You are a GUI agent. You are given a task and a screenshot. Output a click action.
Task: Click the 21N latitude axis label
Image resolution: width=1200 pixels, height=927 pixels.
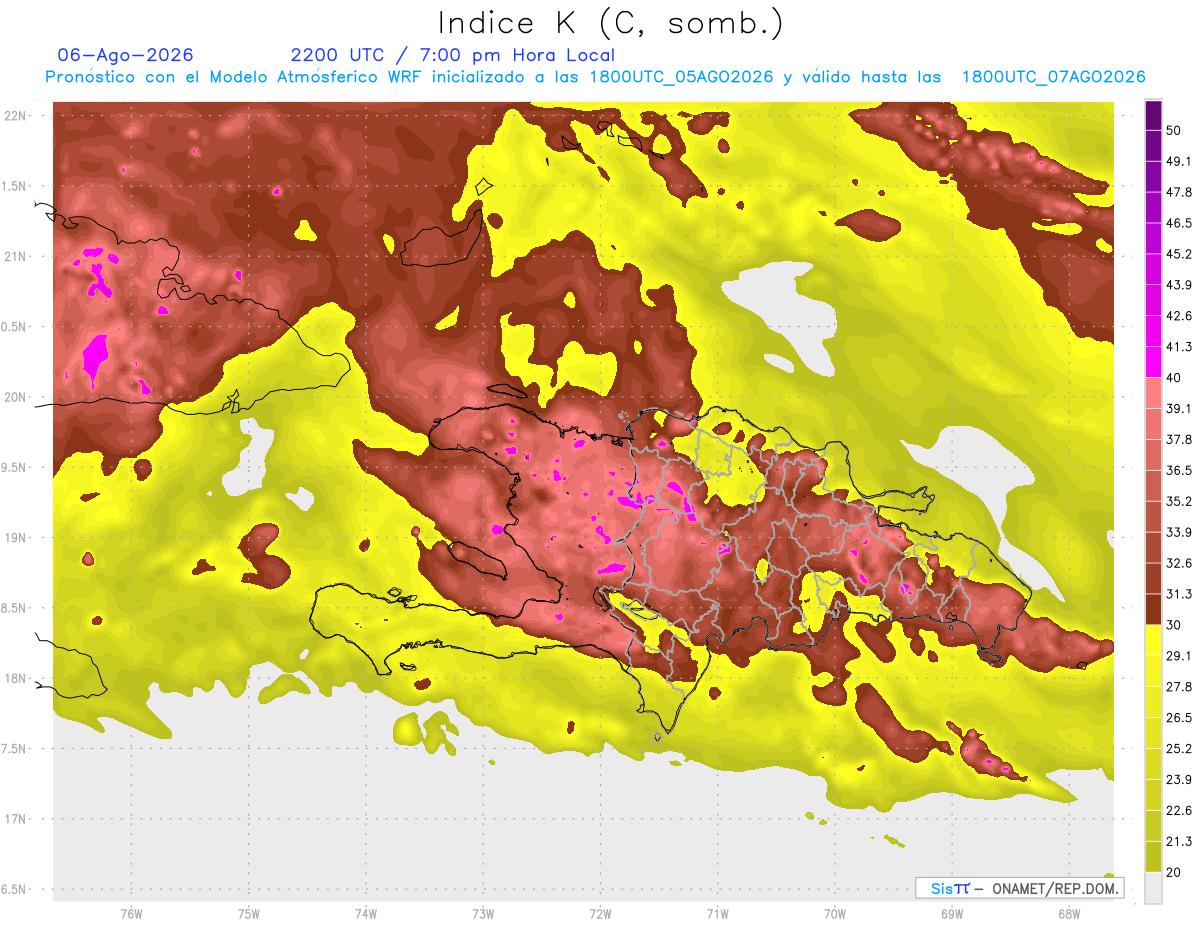coord(17,256)
